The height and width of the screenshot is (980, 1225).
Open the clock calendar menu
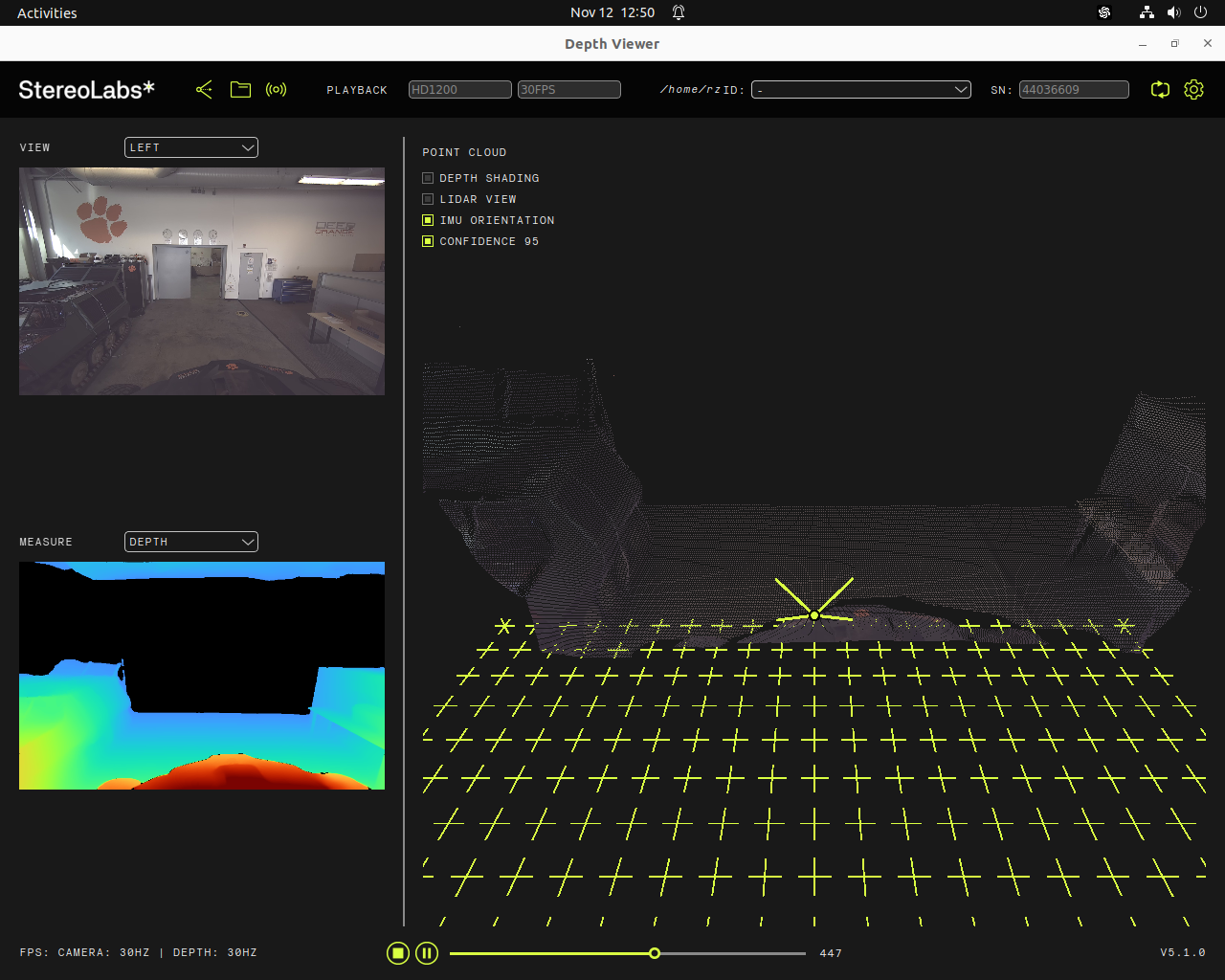[x=612, y=12]
